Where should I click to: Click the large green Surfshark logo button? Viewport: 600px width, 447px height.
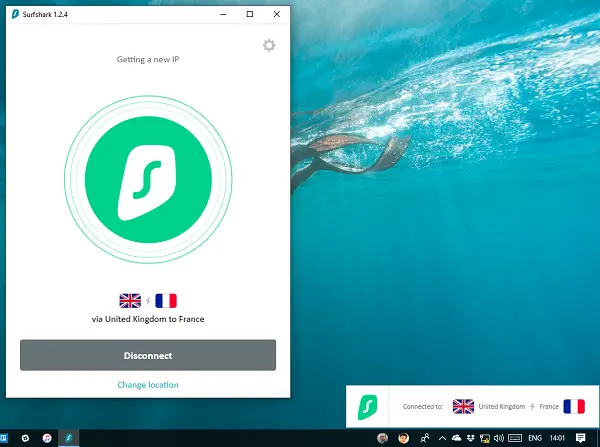tap(148, 179)
